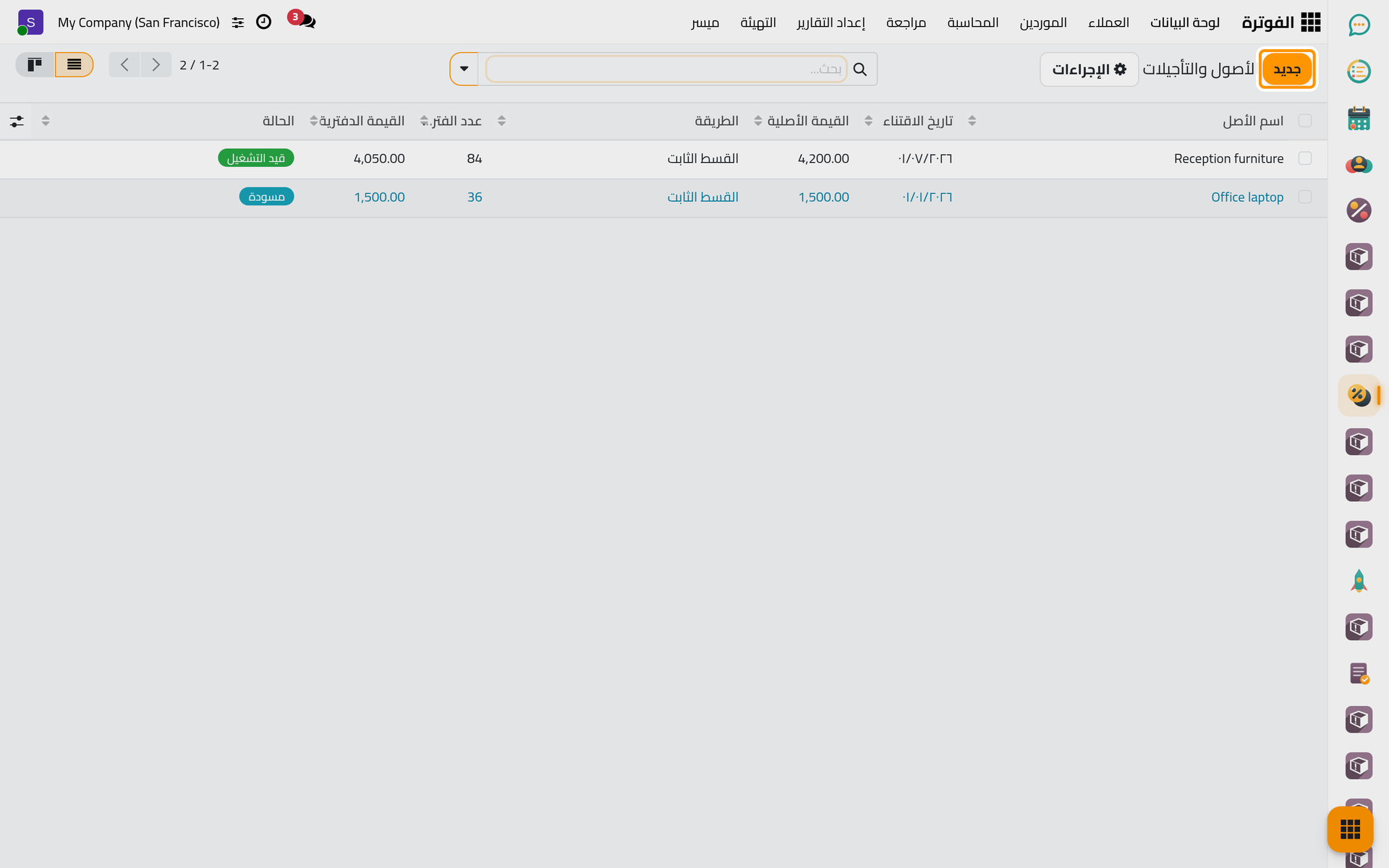The width and height of the screenshot is (1389, 868).
Task: Open the الإجراءات actions menu
Action: click(1089, 69)
